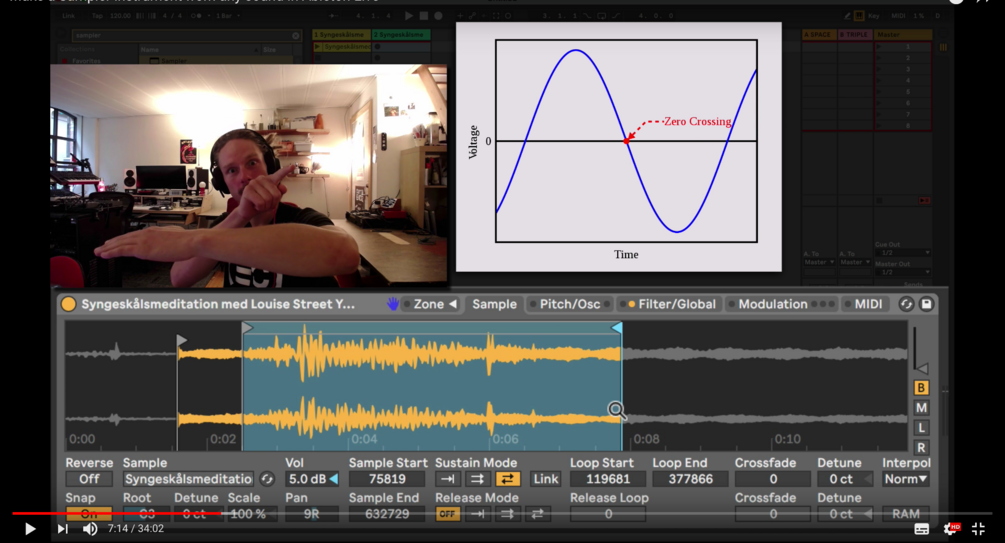1005x543 pixels.
Task: Click the RAM button
Action: (906, 514)
